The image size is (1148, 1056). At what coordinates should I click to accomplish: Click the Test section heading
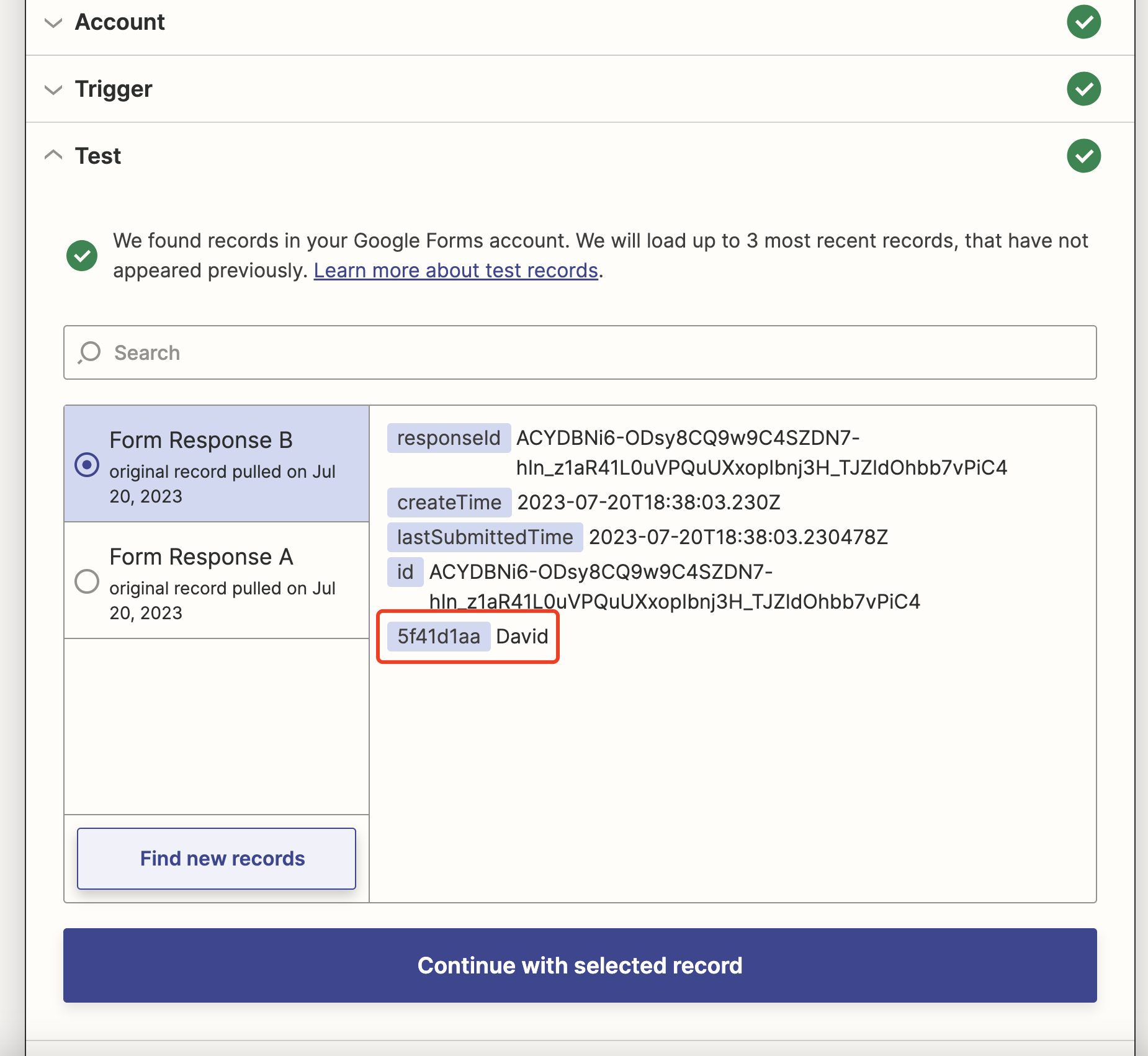(98, 156)
